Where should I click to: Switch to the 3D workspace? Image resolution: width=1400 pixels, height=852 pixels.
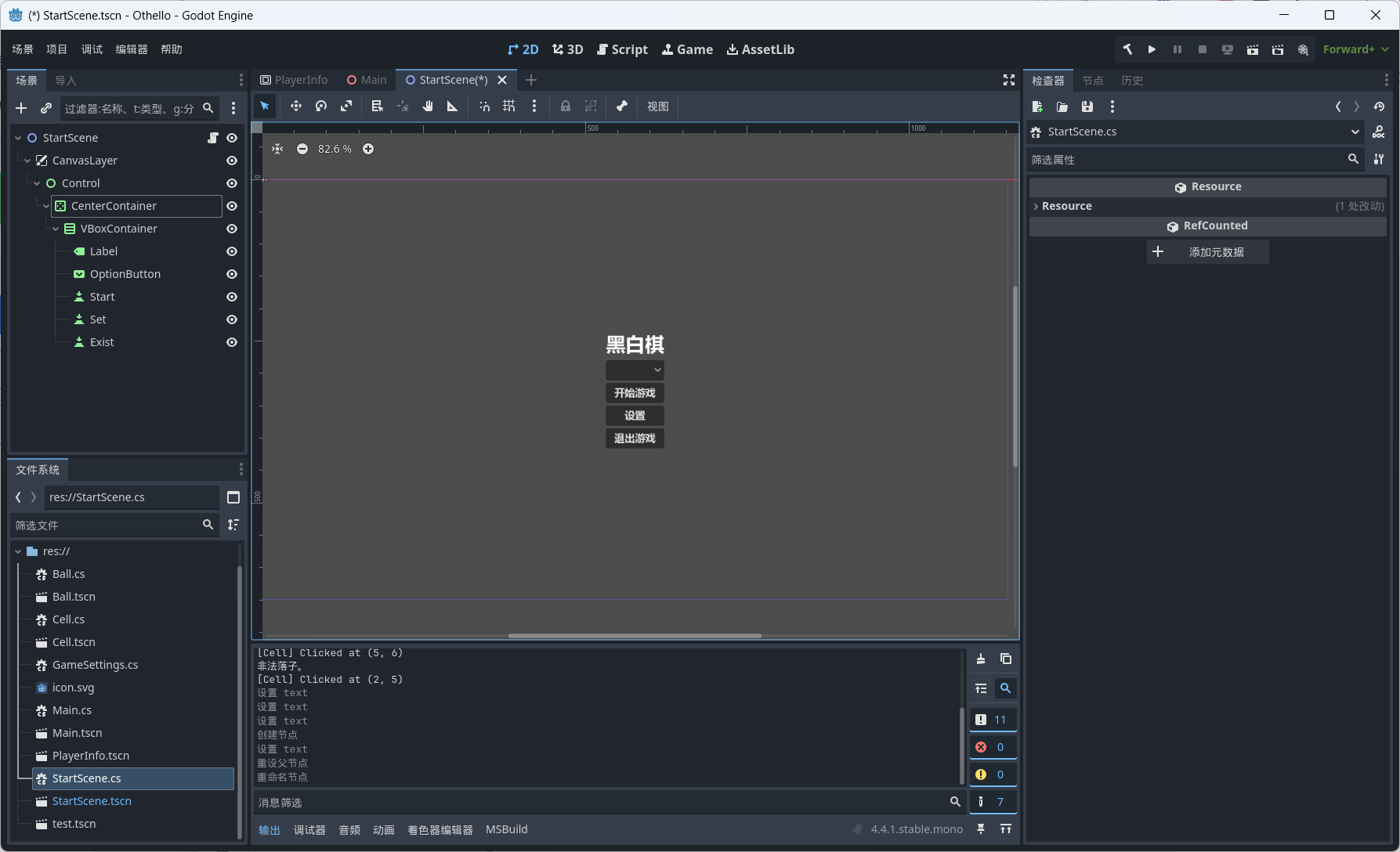tap(567, 49)
